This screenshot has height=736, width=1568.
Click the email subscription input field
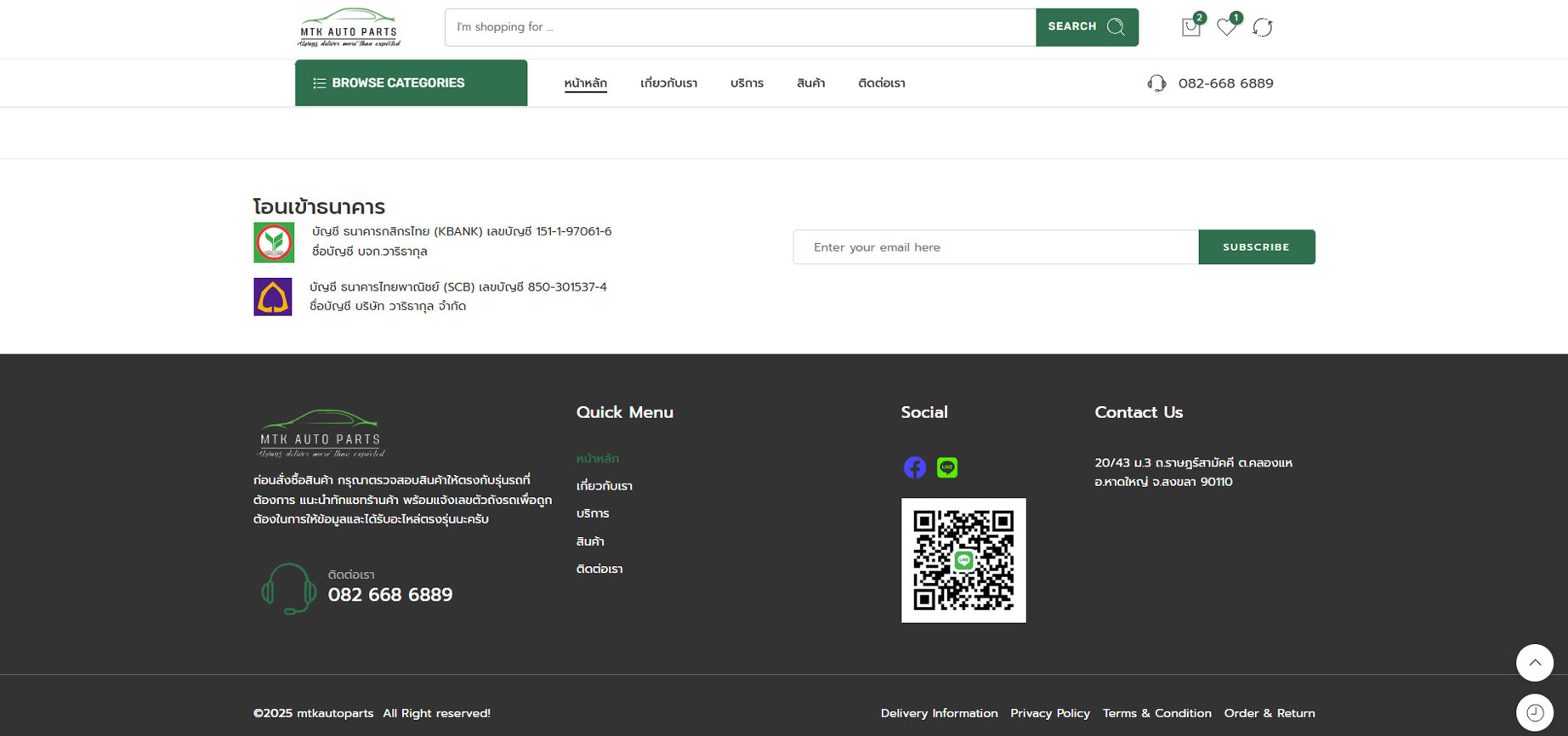click(995, 247)
